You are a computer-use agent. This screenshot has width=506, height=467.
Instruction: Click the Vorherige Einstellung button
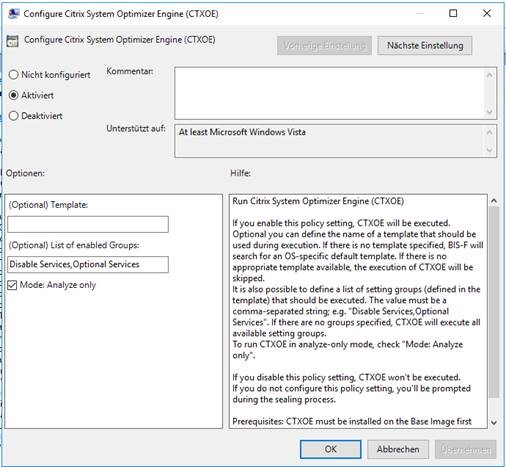(324, 45)
